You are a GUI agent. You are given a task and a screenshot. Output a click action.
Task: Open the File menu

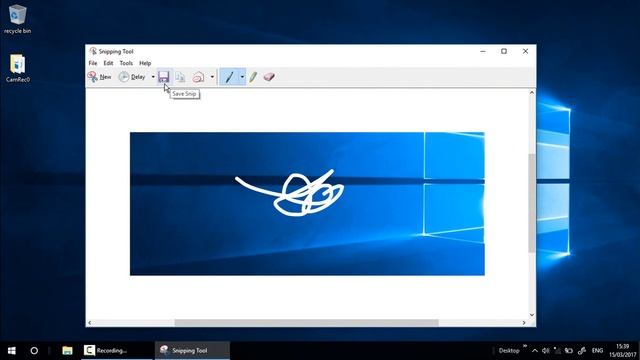click(93, 63)
